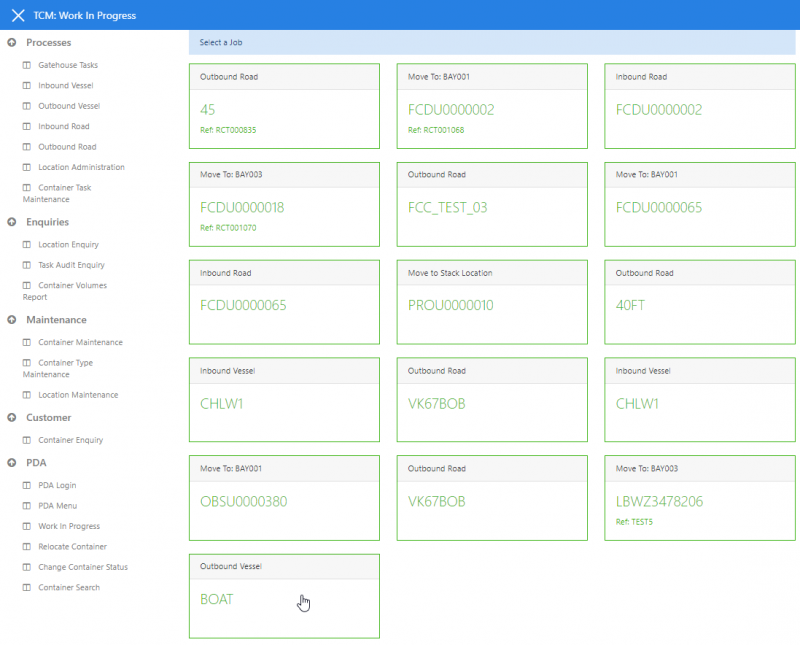
Task: Collapse the Maintenance section arrow
Action: (12, 320)
